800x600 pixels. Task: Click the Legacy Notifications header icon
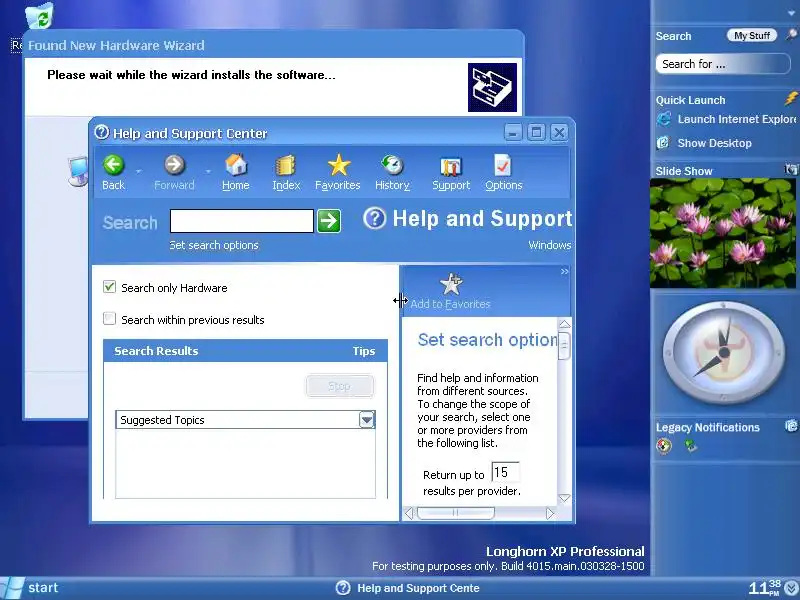click(791, 426)
